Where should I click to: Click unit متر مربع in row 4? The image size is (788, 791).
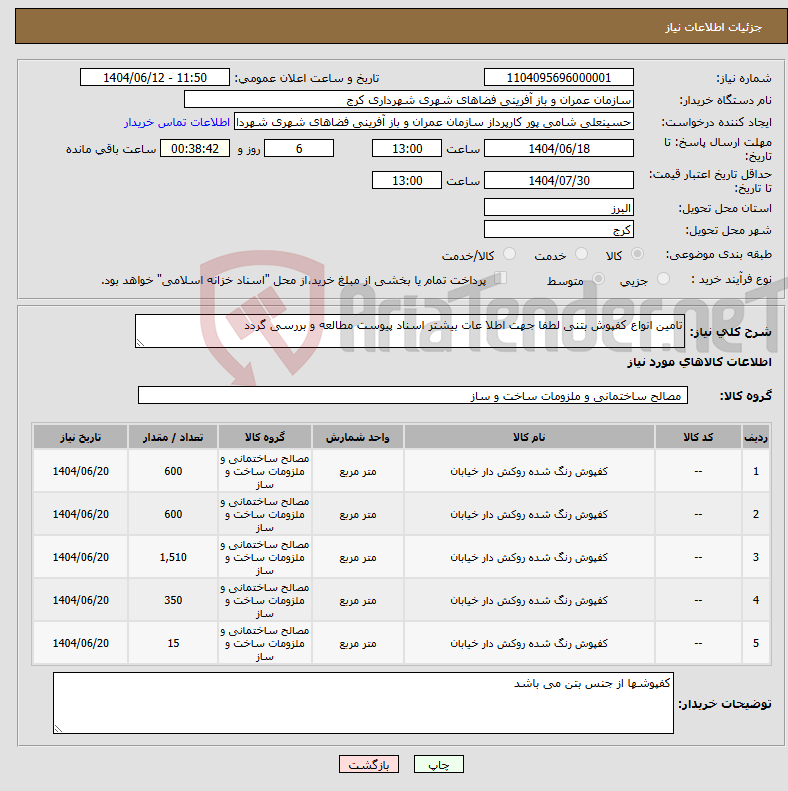358,600
